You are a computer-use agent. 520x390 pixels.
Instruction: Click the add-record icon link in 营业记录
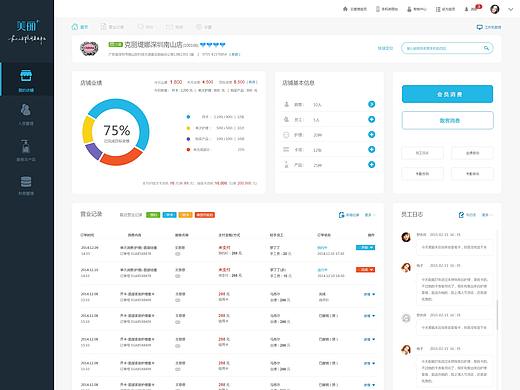coord(349,215)
